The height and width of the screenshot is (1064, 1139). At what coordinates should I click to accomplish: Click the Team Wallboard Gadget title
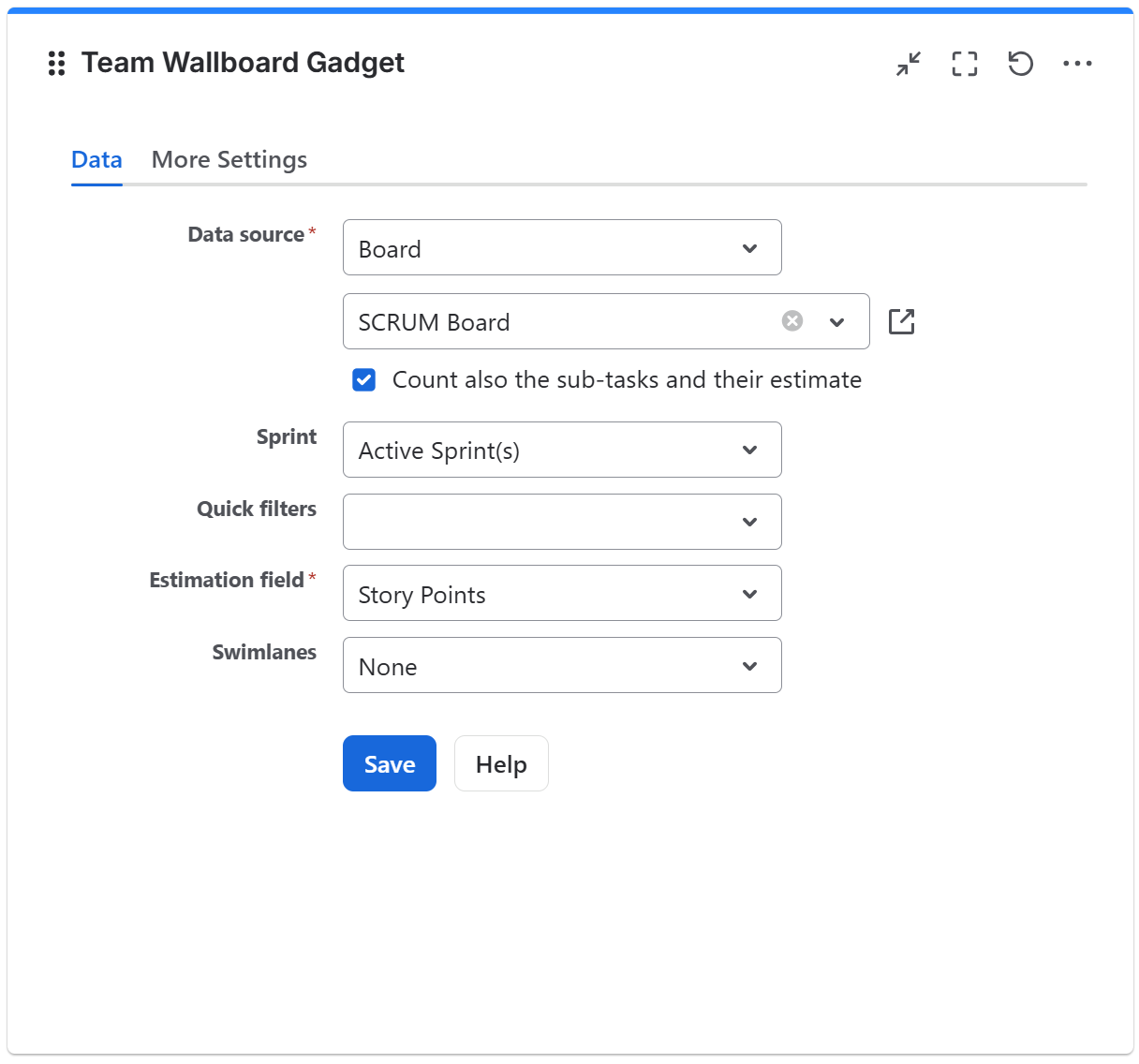243,63
